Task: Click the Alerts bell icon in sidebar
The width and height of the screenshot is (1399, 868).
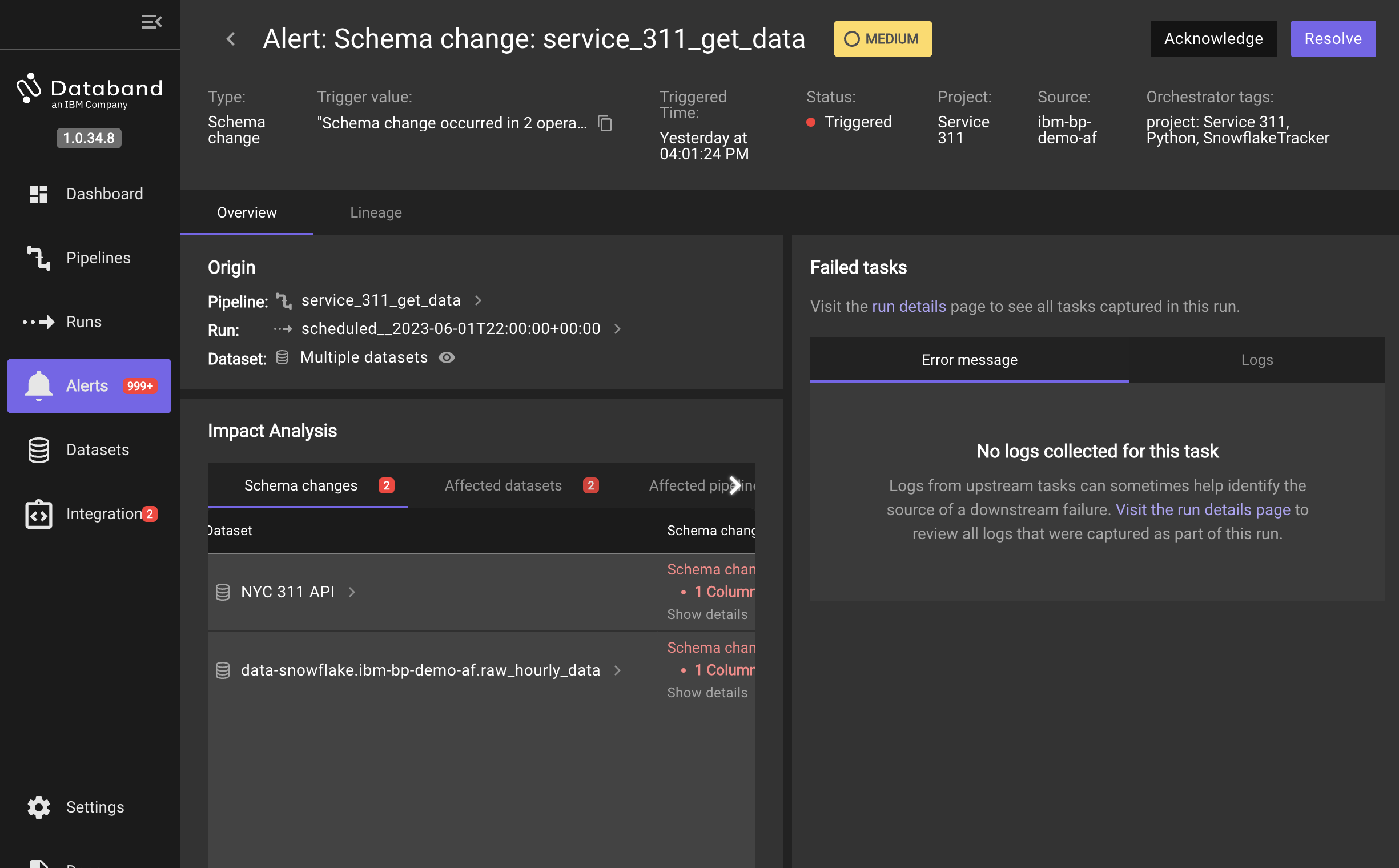Action: click(37, 385)
